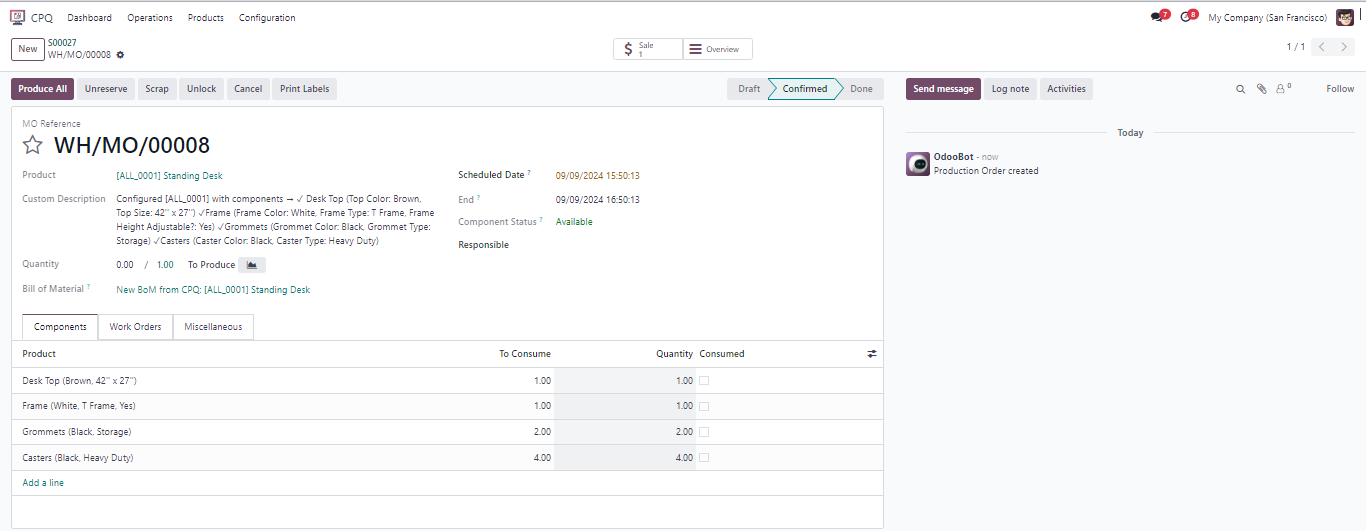This screenshot has height=531, width=1366.
Task: Open the Operations menu
Action: pyautogui.click(x=150, y=18)
